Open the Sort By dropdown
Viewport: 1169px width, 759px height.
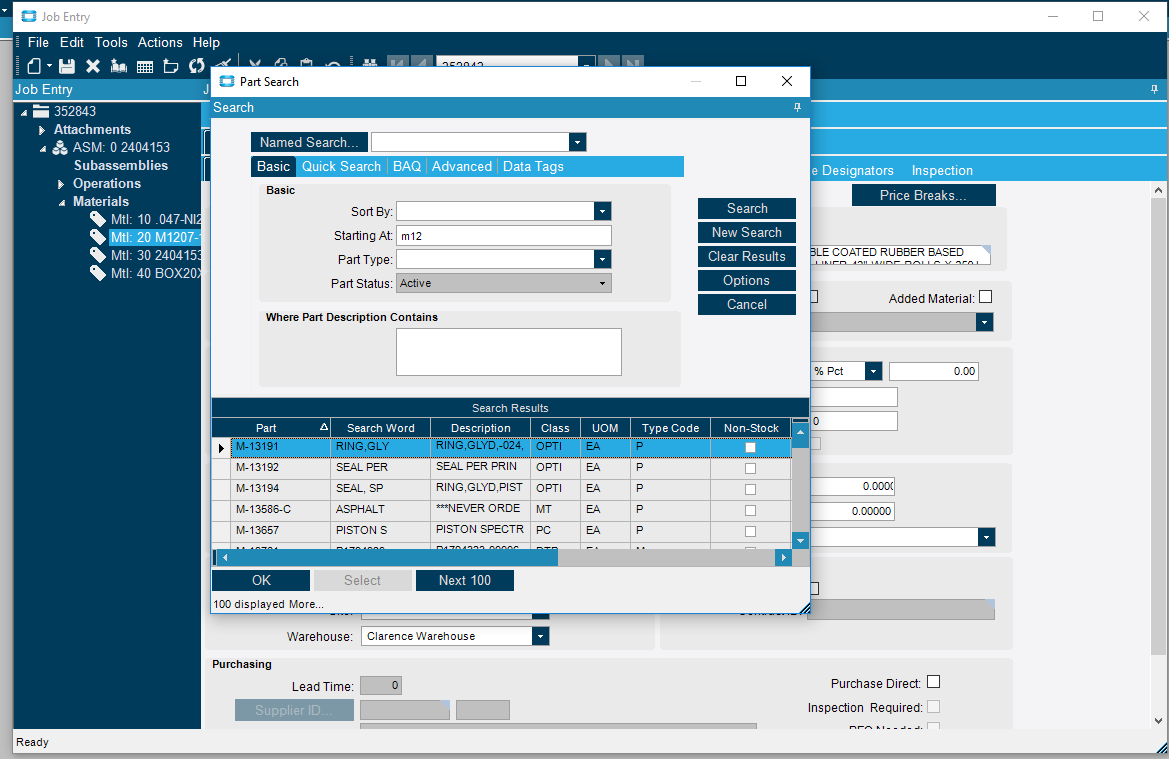(x=602, y=211)
